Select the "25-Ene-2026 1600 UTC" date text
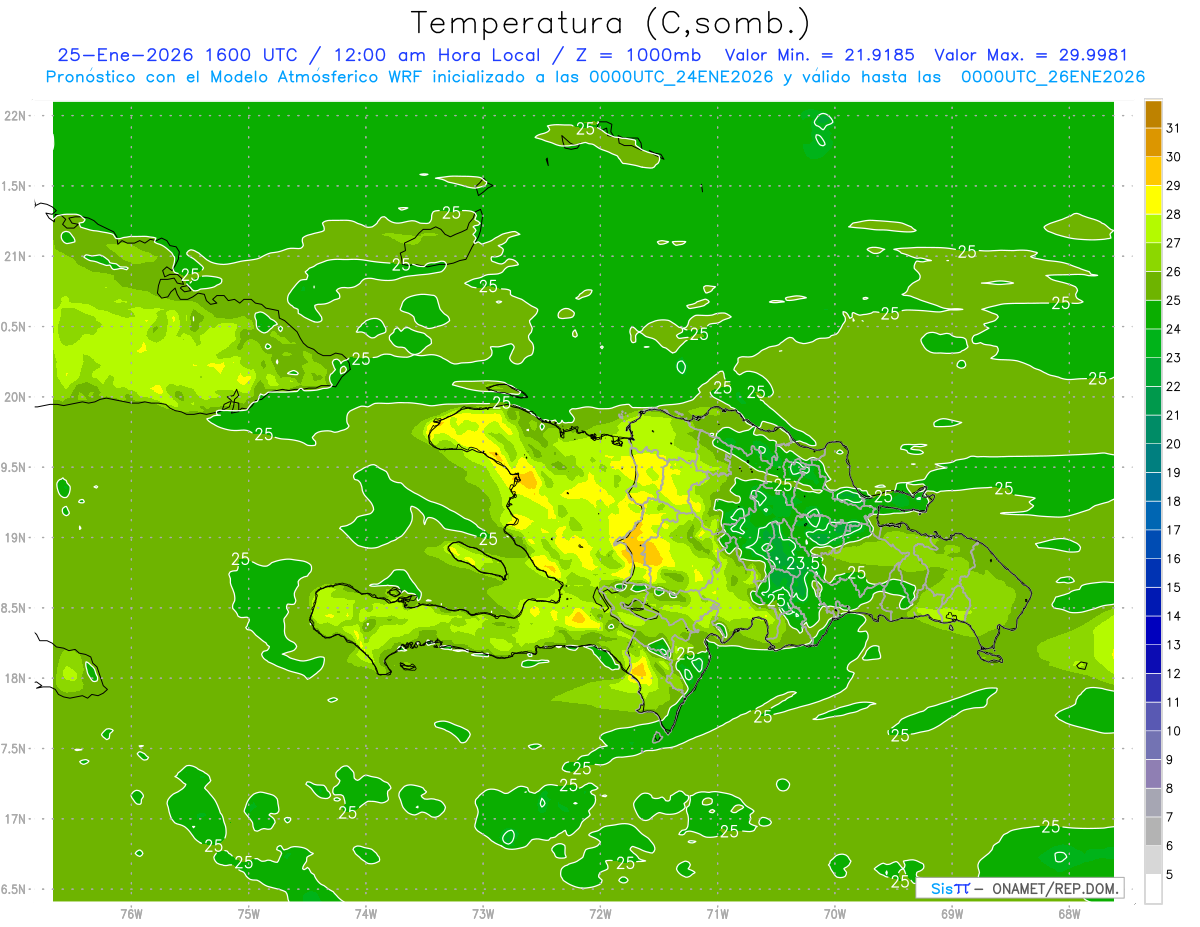Screen dimensions: 1200x927 [177, 55]
